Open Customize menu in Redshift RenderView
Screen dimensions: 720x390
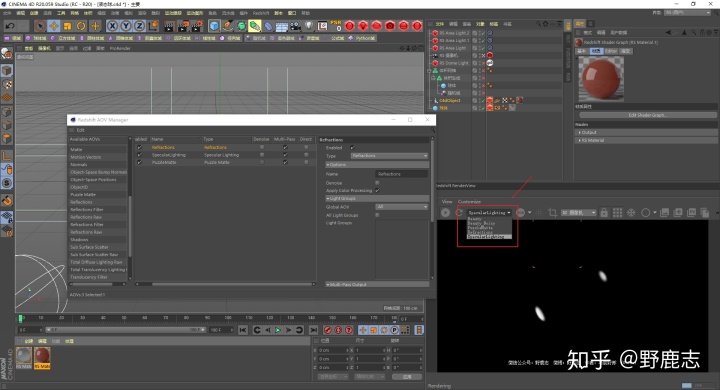point(469,202)
